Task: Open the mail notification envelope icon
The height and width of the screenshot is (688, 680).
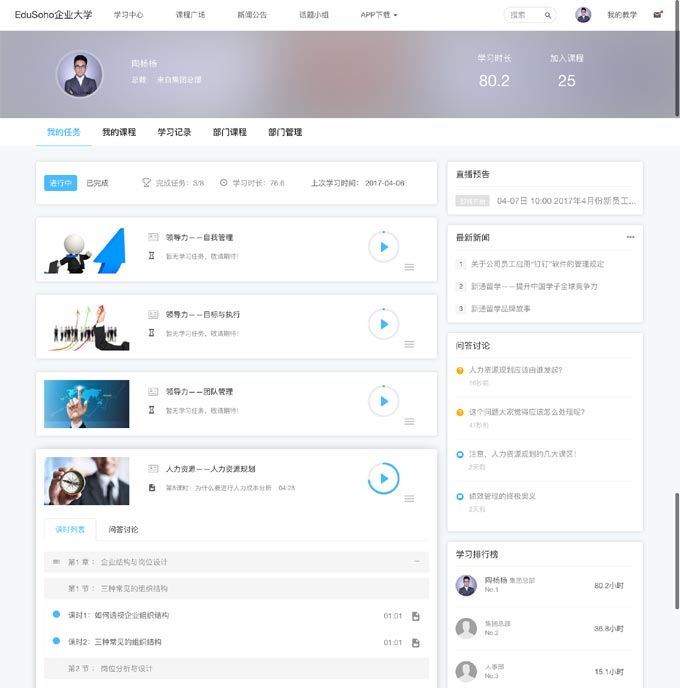Action: (x=657, y=15)
